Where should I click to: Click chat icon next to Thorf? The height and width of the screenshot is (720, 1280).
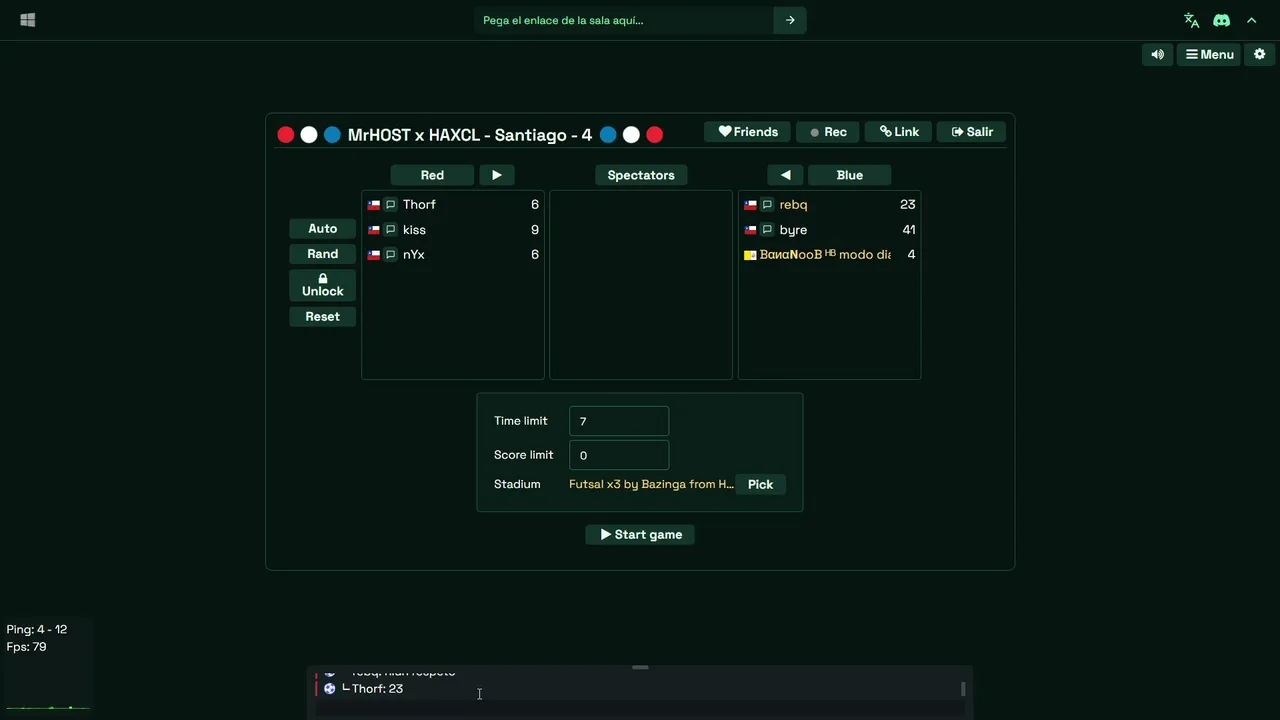[391, 205]
